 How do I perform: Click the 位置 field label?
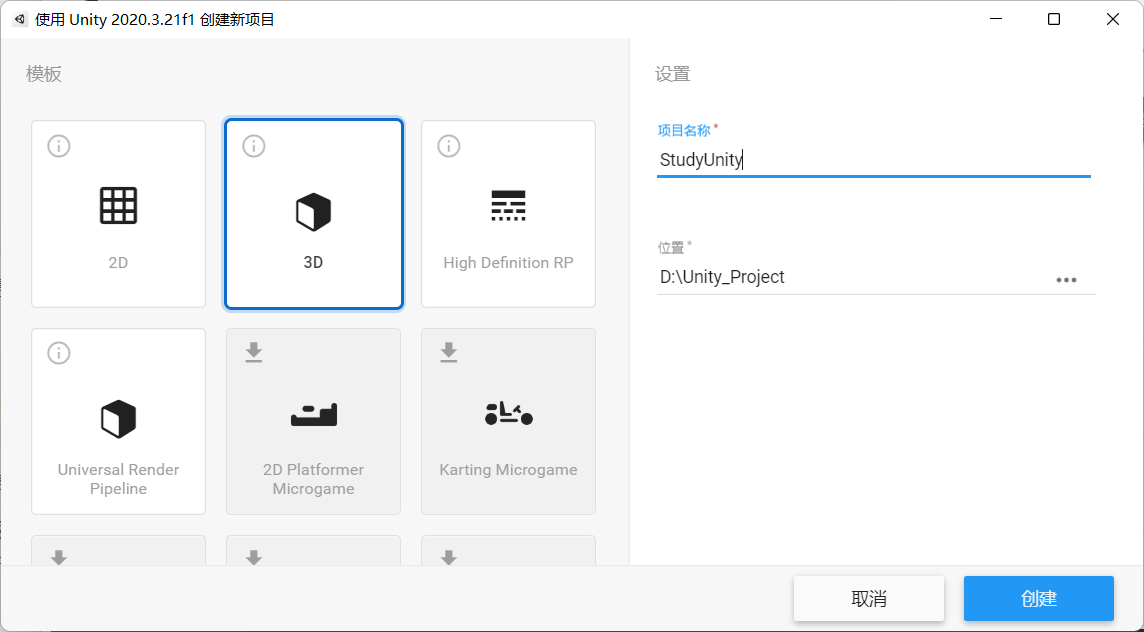[670, 247]
